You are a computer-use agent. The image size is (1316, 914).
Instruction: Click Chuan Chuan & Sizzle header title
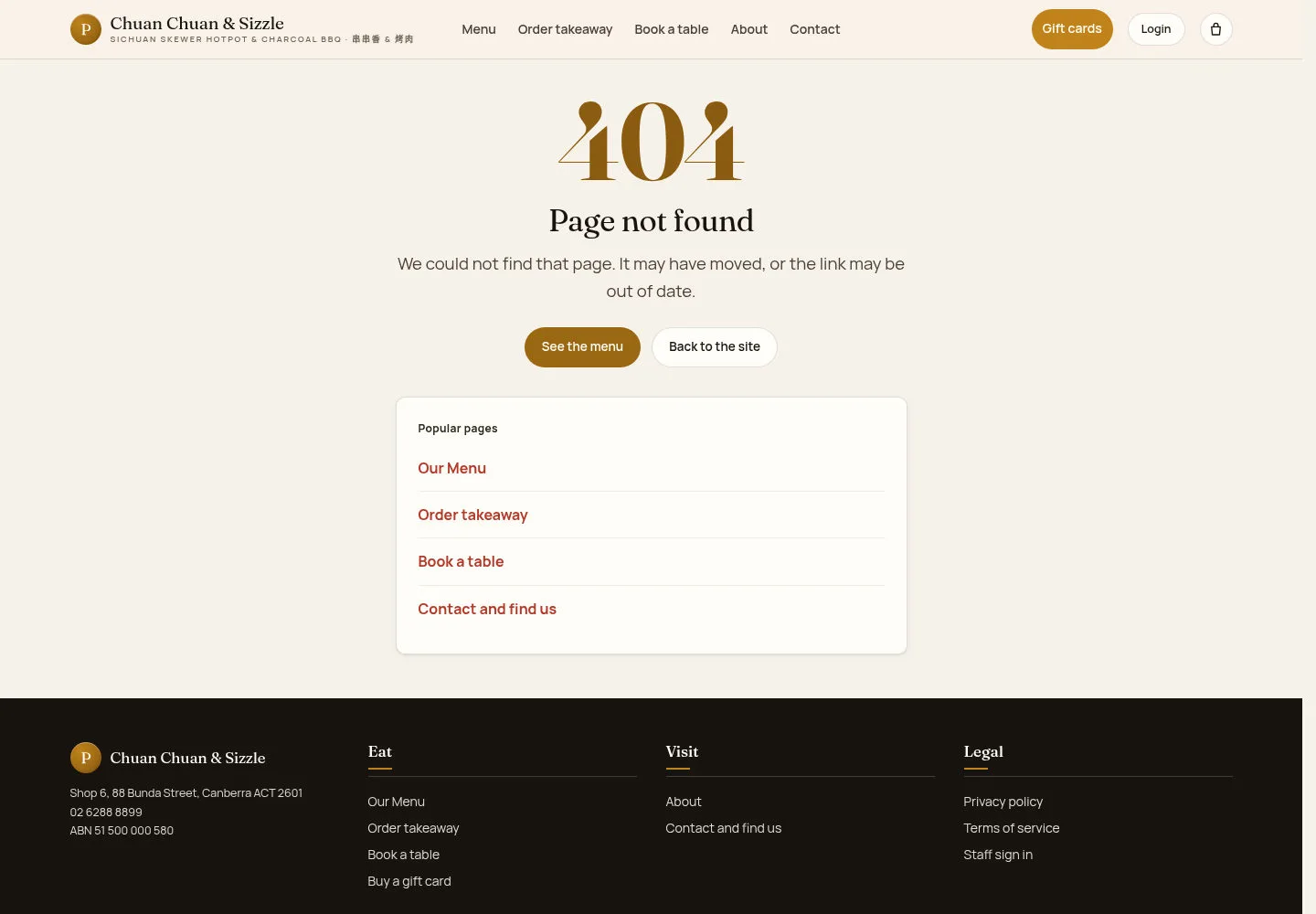coord(197,24)
